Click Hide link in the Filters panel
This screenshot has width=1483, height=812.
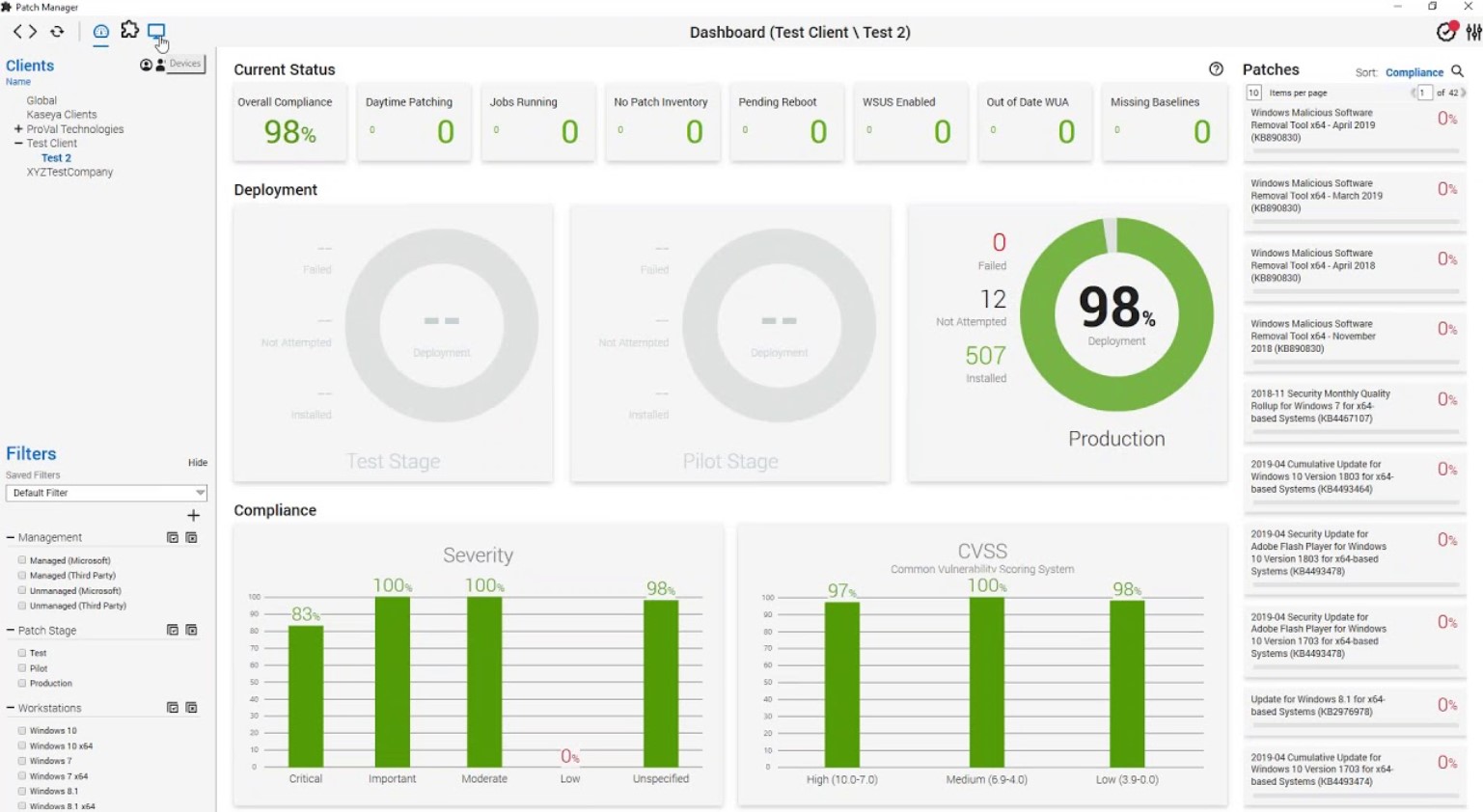pyautogui.click(x=198, y=463)
